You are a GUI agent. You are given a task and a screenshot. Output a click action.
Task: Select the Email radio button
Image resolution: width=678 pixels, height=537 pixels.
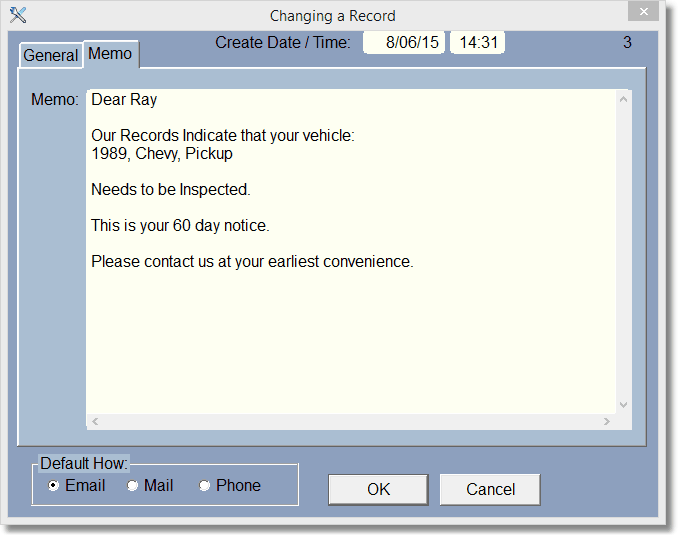point(54,486)
